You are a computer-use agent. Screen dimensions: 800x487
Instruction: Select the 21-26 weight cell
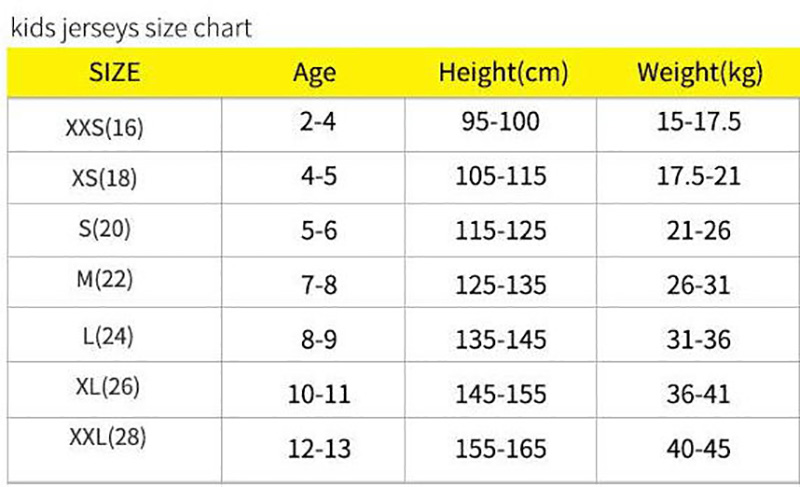[x=702, y=231]
